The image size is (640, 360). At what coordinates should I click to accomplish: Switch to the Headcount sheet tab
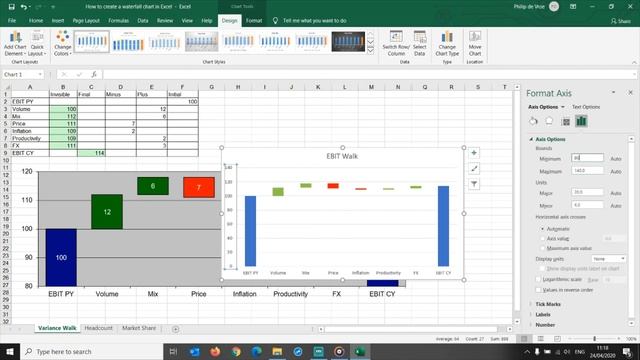pos(98,328)
